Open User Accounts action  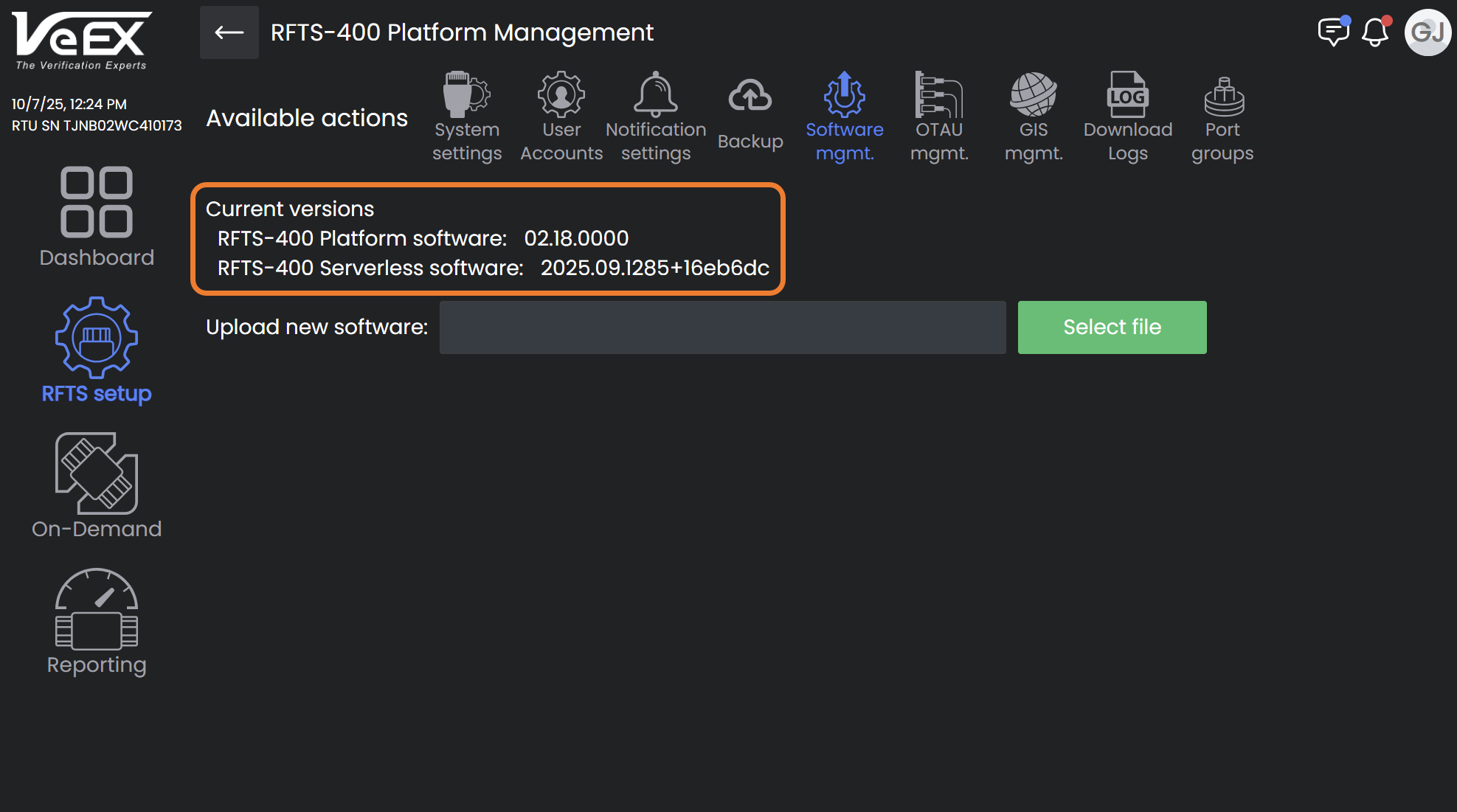pyautogui.click(x=561, y=117)
